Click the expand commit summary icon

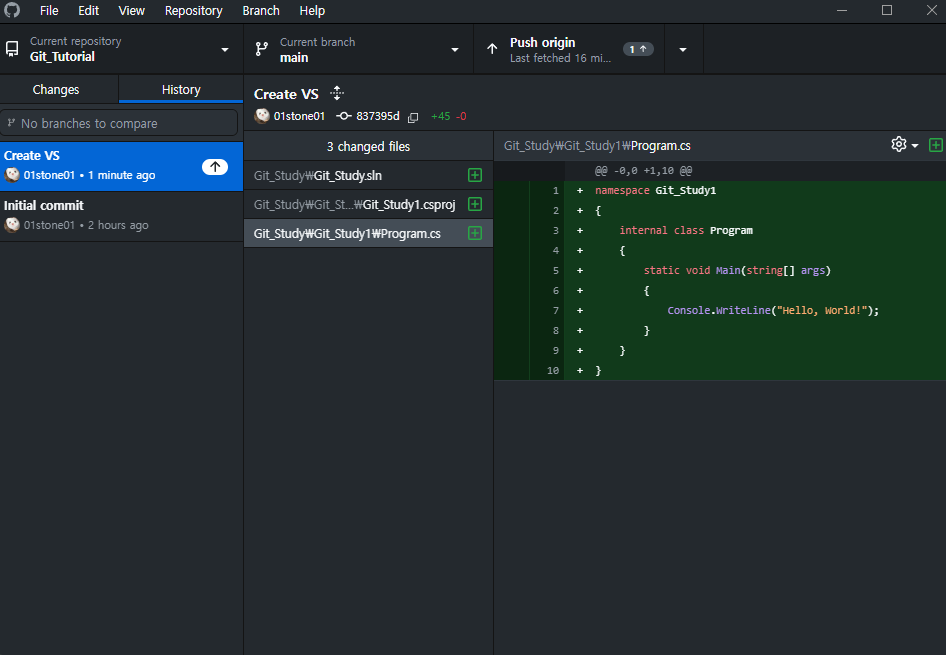(337, 93)
